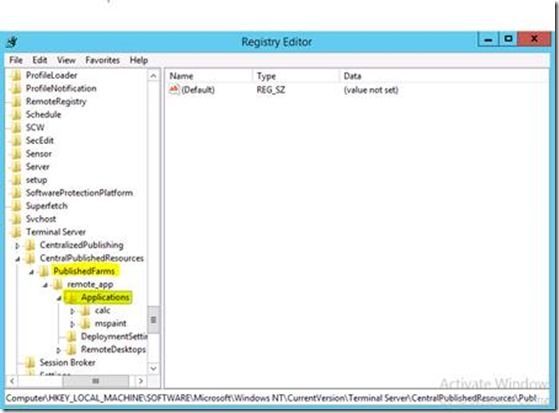Click the calc folder icon
The height and width of the screenshot is (413, 559).
(x=86, y=311)
